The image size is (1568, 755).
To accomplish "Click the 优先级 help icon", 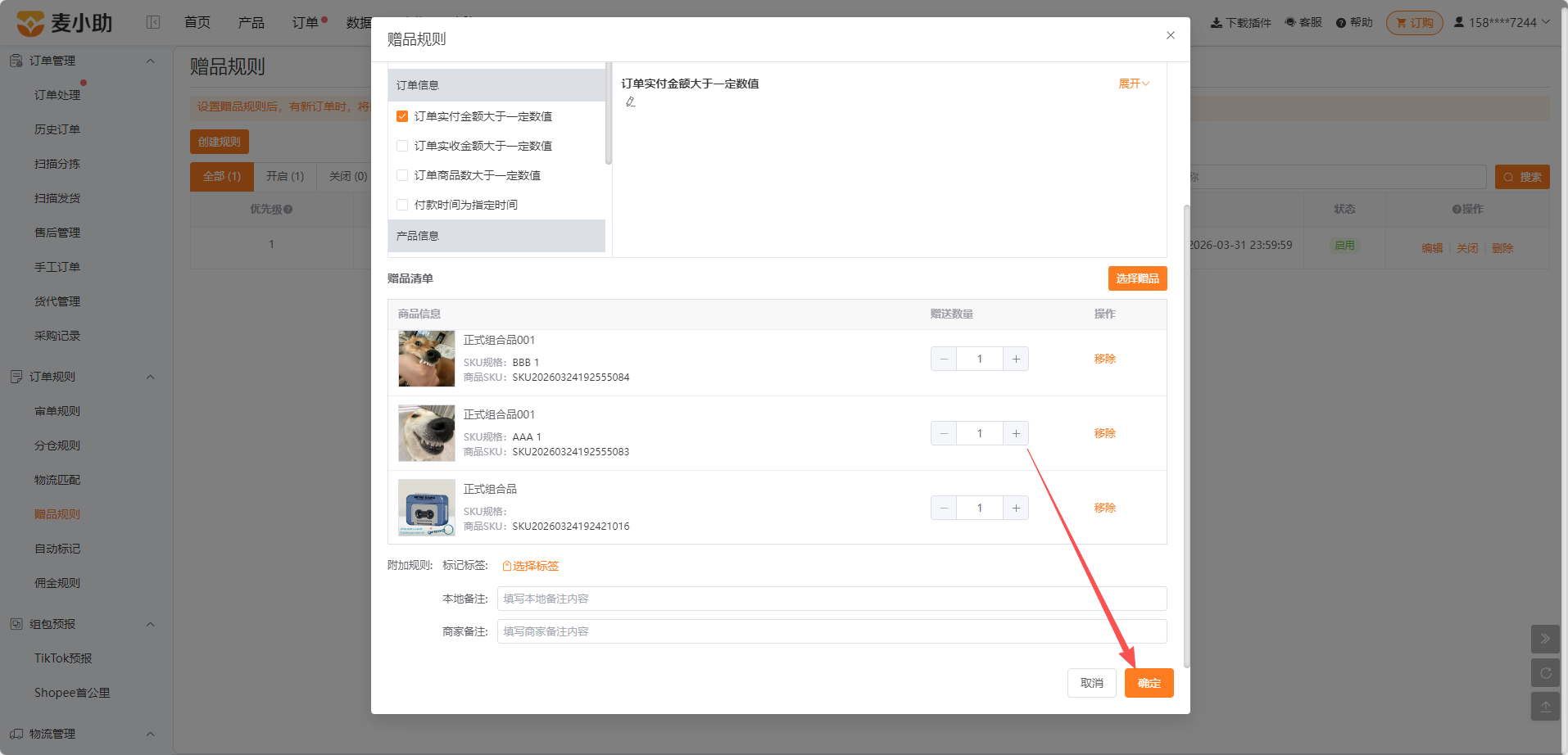I will (x=288, y=210).
